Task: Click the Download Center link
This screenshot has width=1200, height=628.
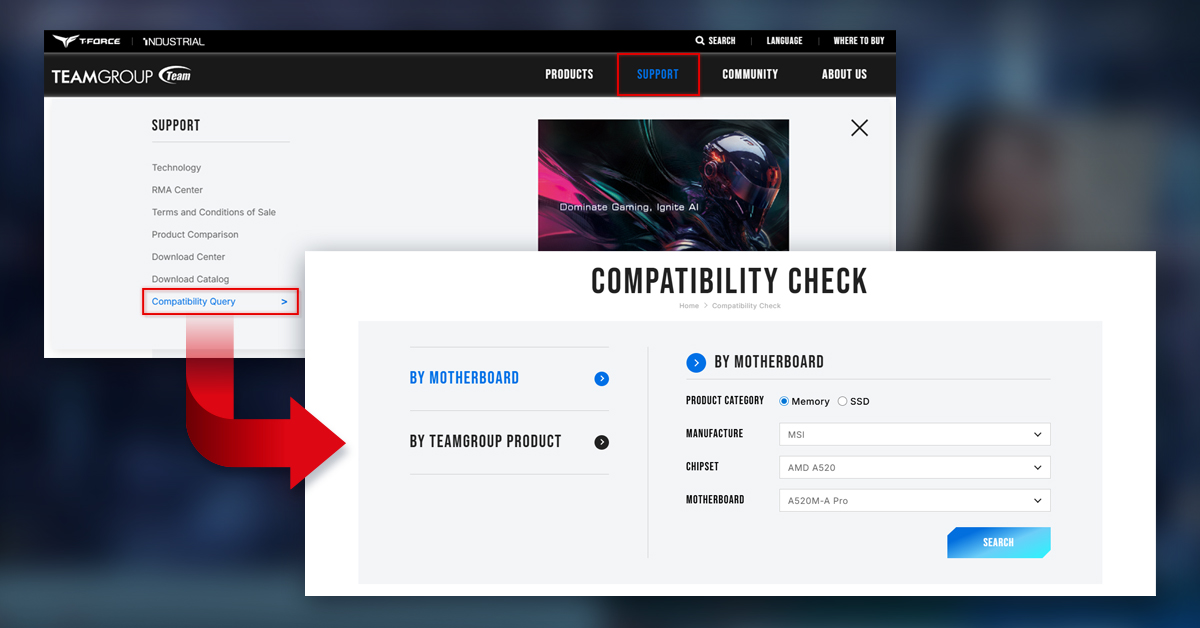Action: click(x=188, y=257)
